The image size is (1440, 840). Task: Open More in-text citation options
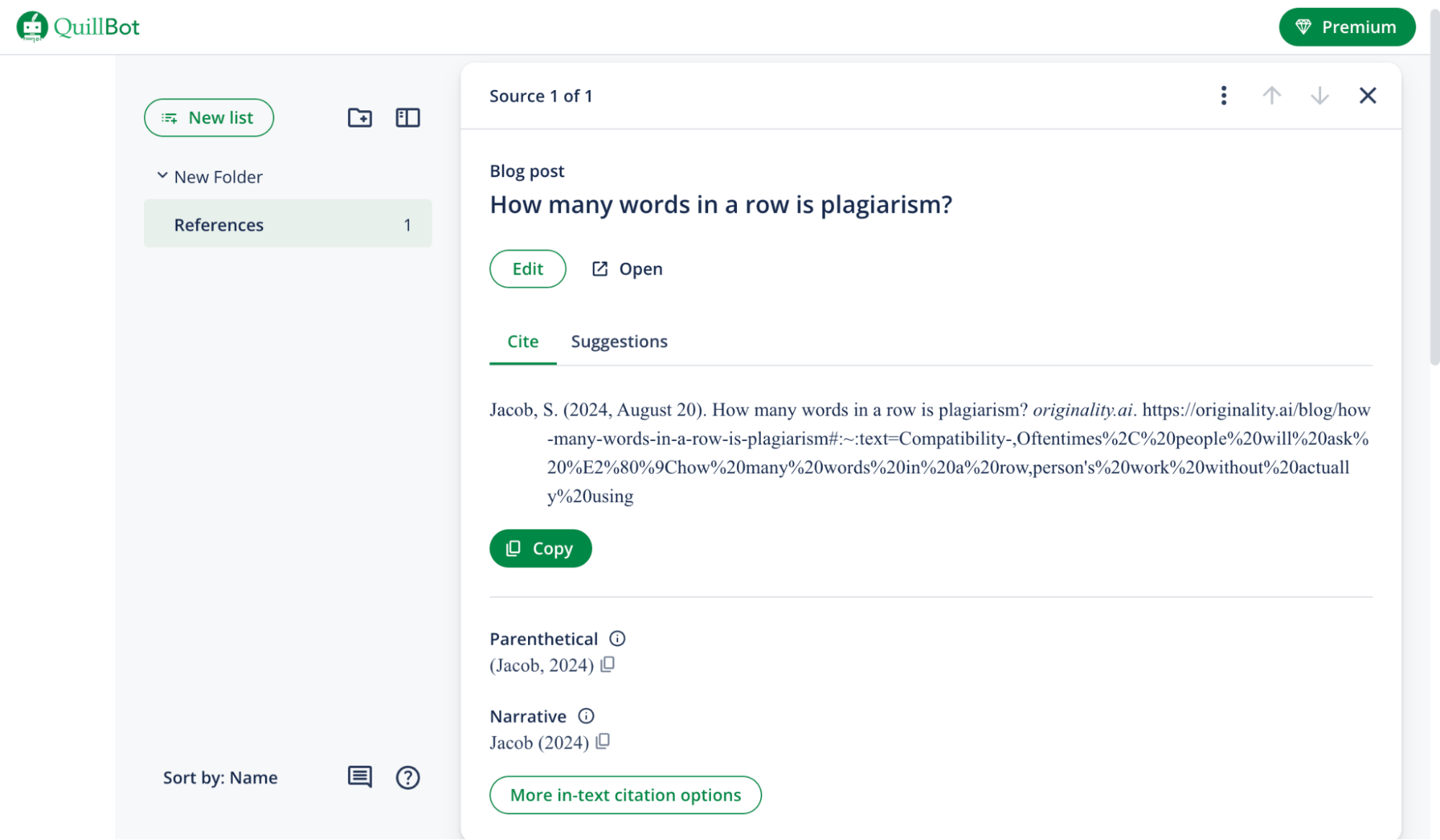(x=625, y=795)
